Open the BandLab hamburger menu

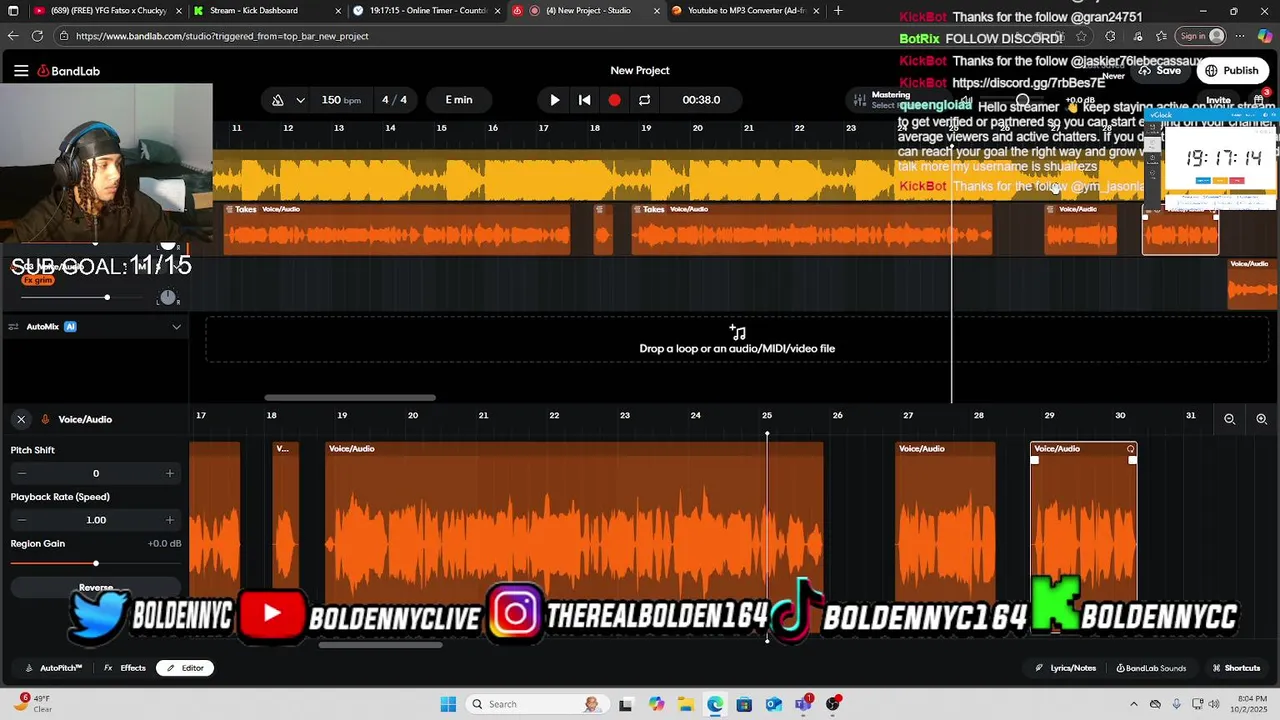click(21, 71)
